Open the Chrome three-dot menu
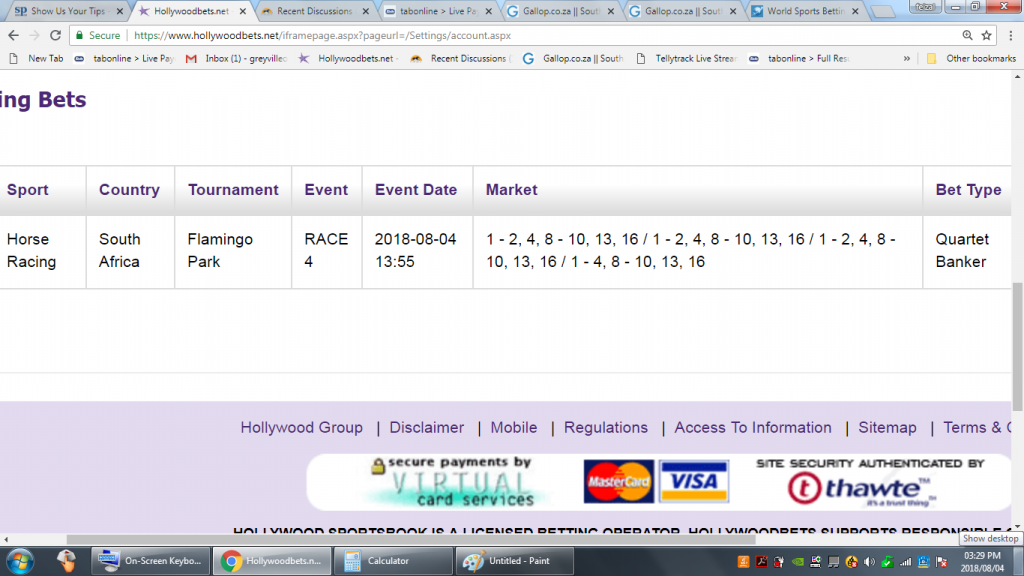1024x576 pixels. 1009,35
